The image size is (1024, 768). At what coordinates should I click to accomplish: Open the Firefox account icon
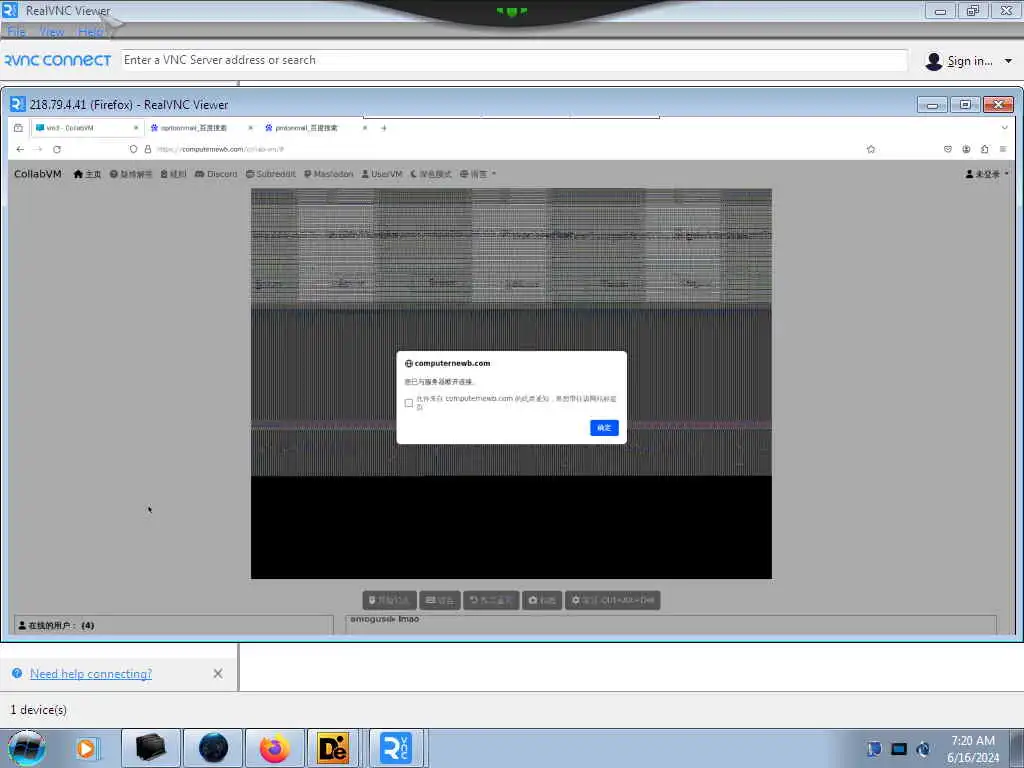click(966, 149)
